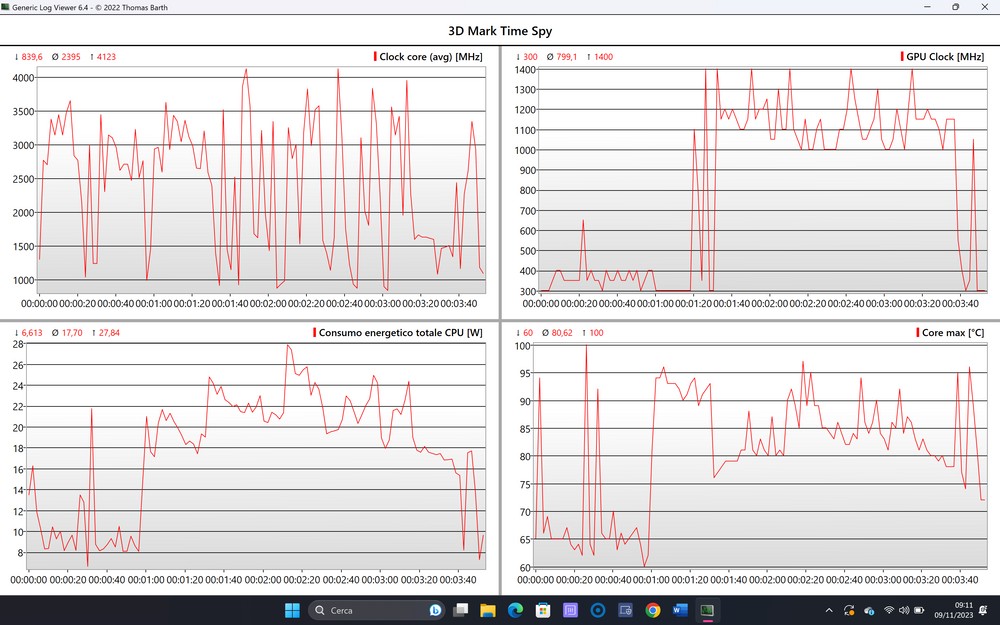Open the sync update tray icon
This screenshot has width=1000, height=625.
(x=849, y=610)
